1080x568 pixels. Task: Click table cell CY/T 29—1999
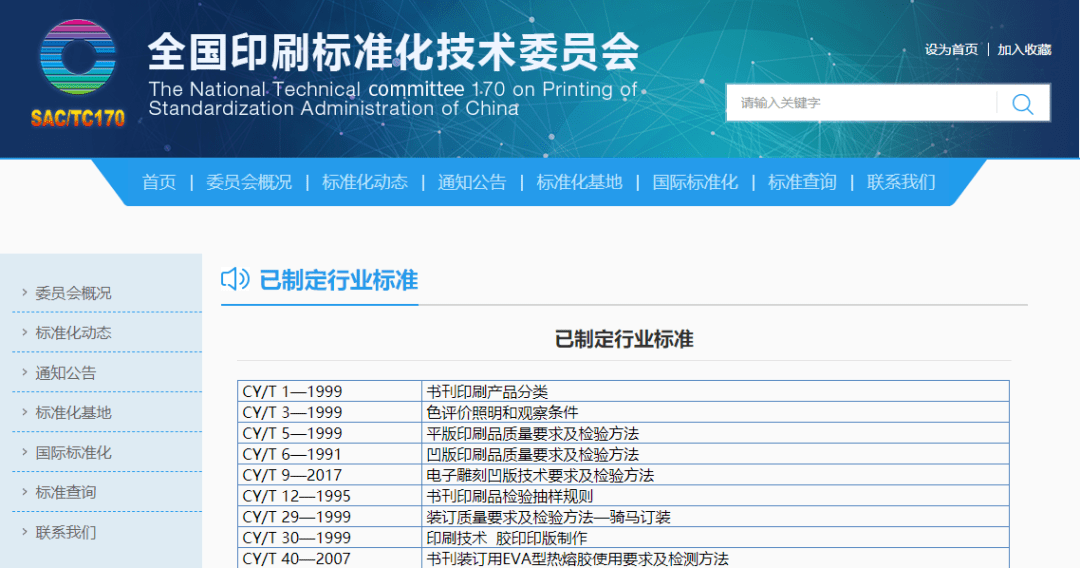(329, 517)
